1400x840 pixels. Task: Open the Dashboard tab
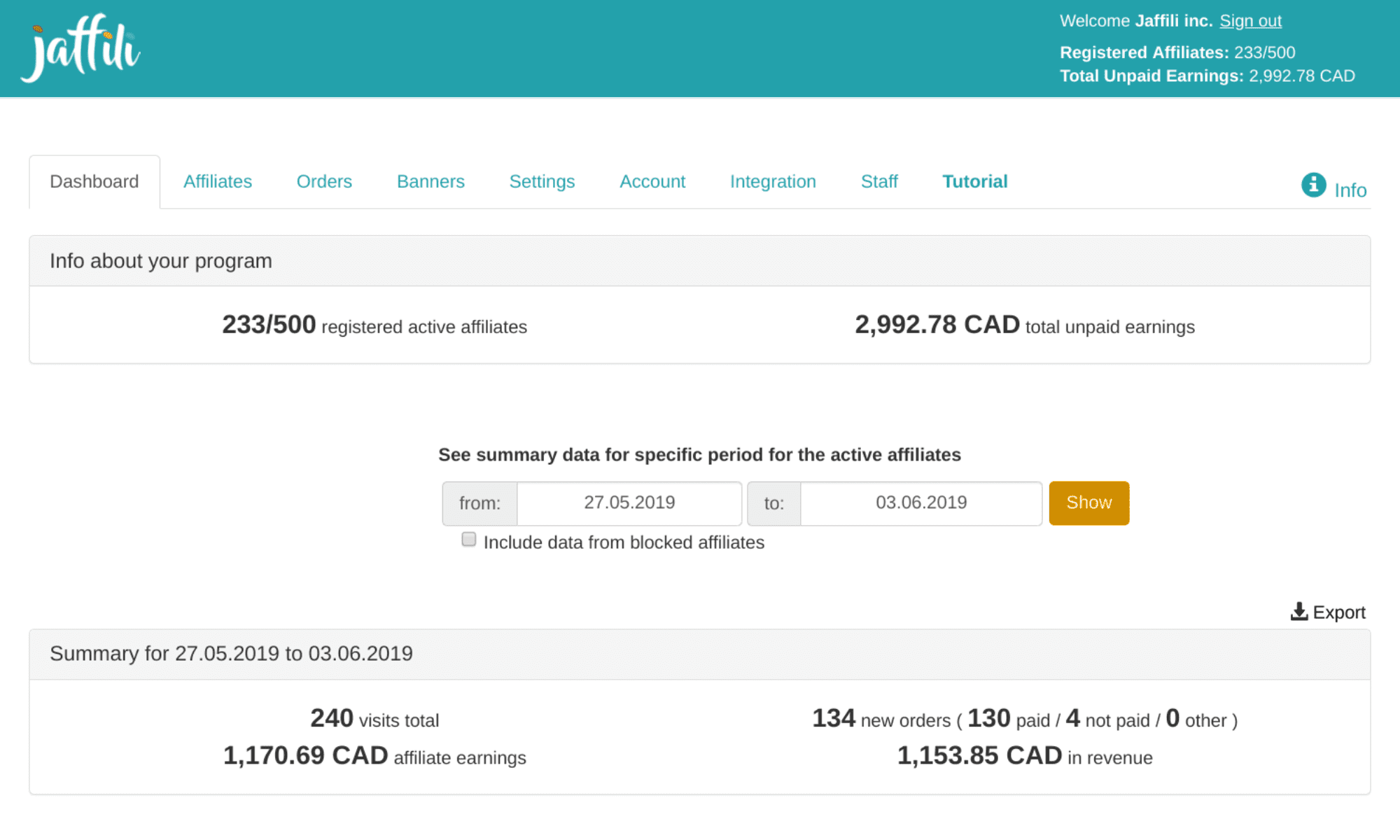coord(94,182)
